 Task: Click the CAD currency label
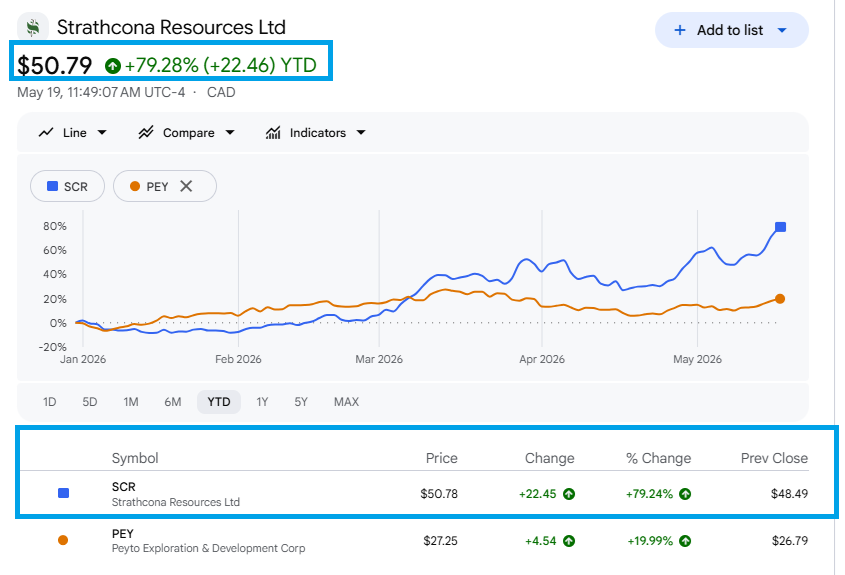click(x=221, y=92)
